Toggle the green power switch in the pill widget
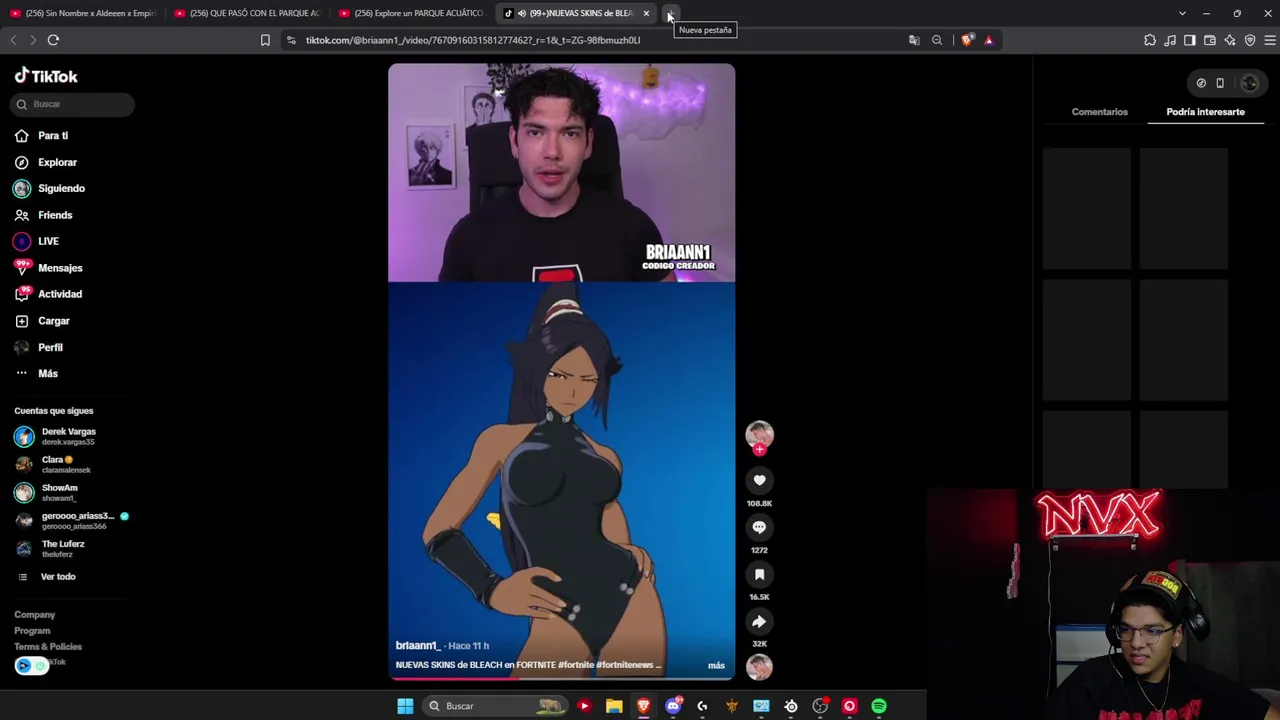Screen dimensions: 1280x720 point(41,666)
